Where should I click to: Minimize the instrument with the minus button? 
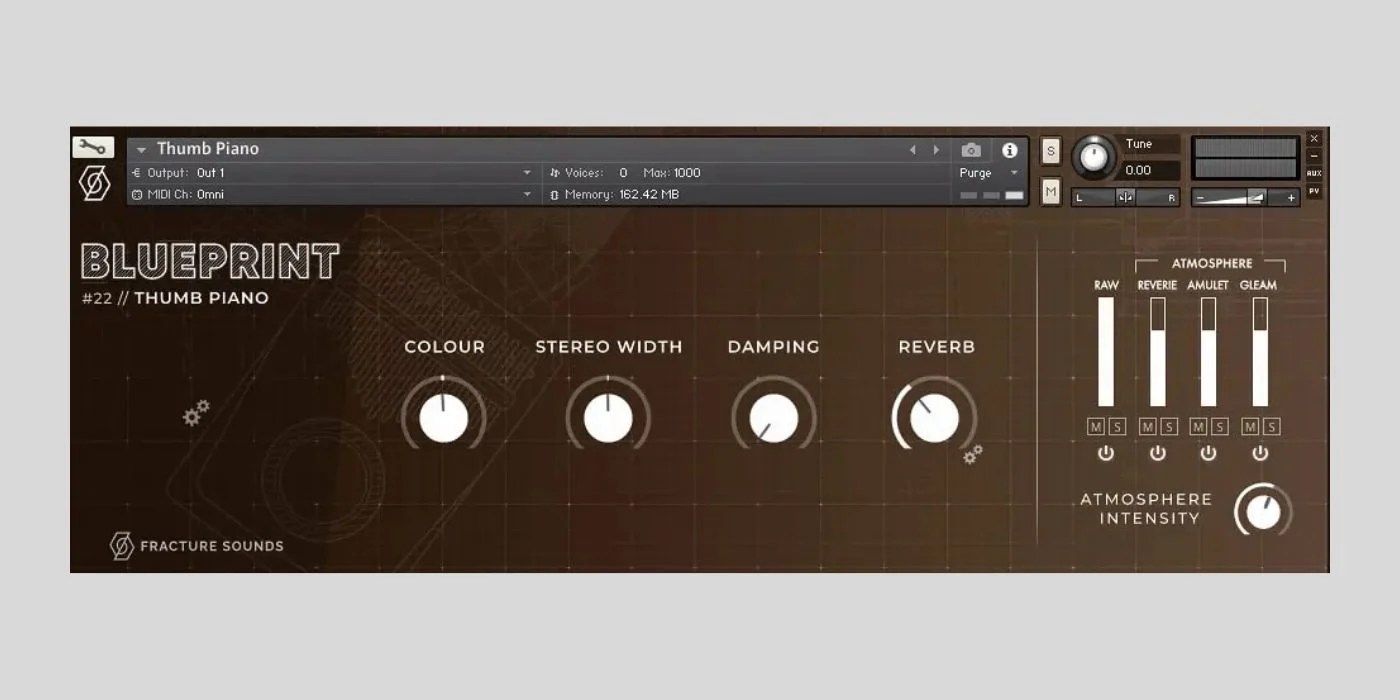(1313, 156)
